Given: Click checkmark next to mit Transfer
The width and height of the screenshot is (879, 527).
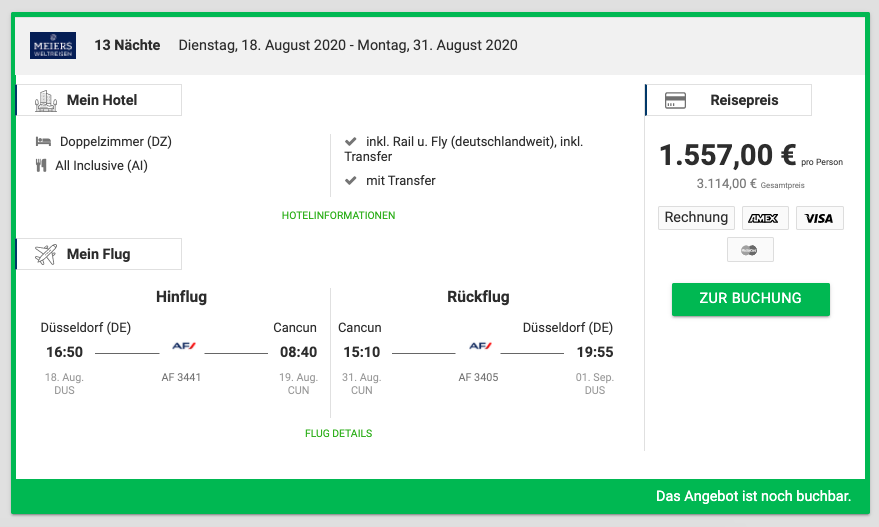Looking at the screenshot, I should coord(350,181).
